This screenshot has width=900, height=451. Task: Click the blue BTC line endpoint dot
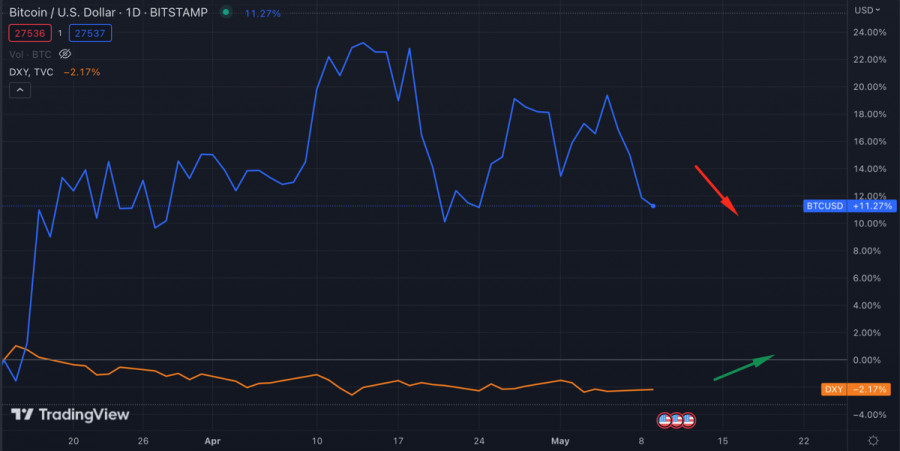(x=653, y=206)
